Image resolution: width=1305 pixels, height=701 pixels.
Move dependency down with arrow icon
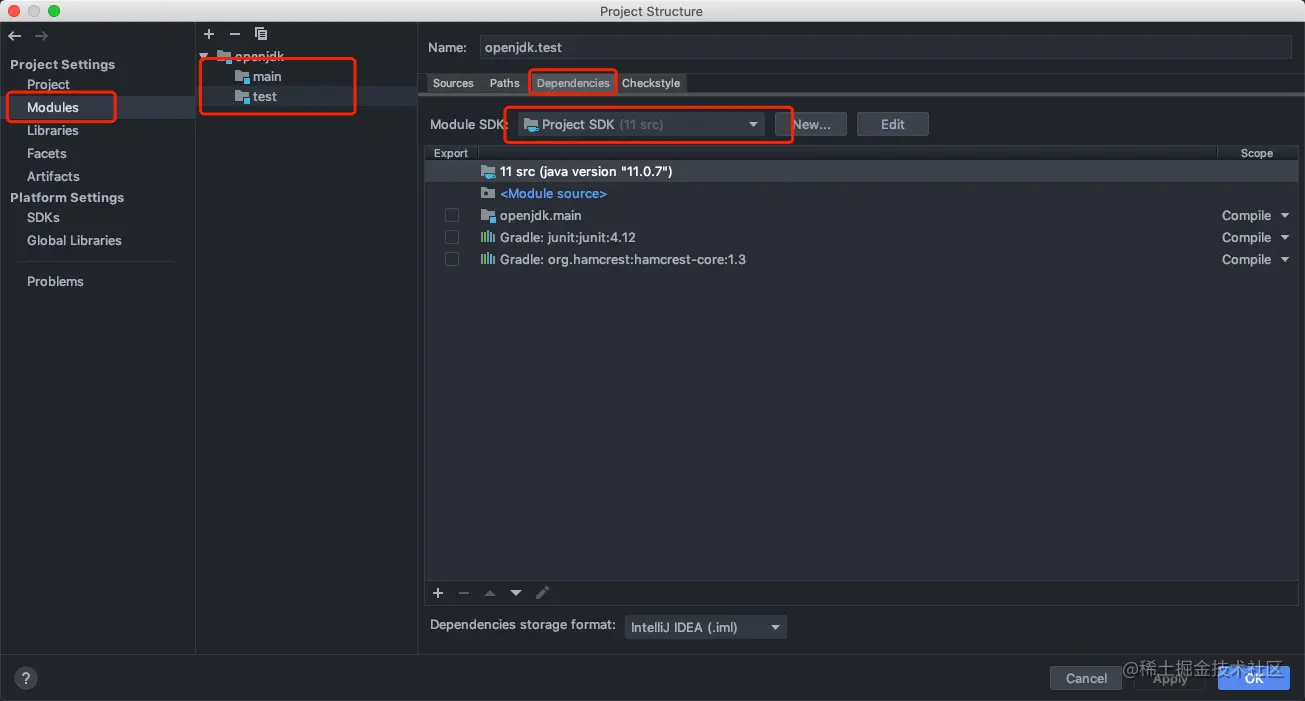[x=516, y=593]
